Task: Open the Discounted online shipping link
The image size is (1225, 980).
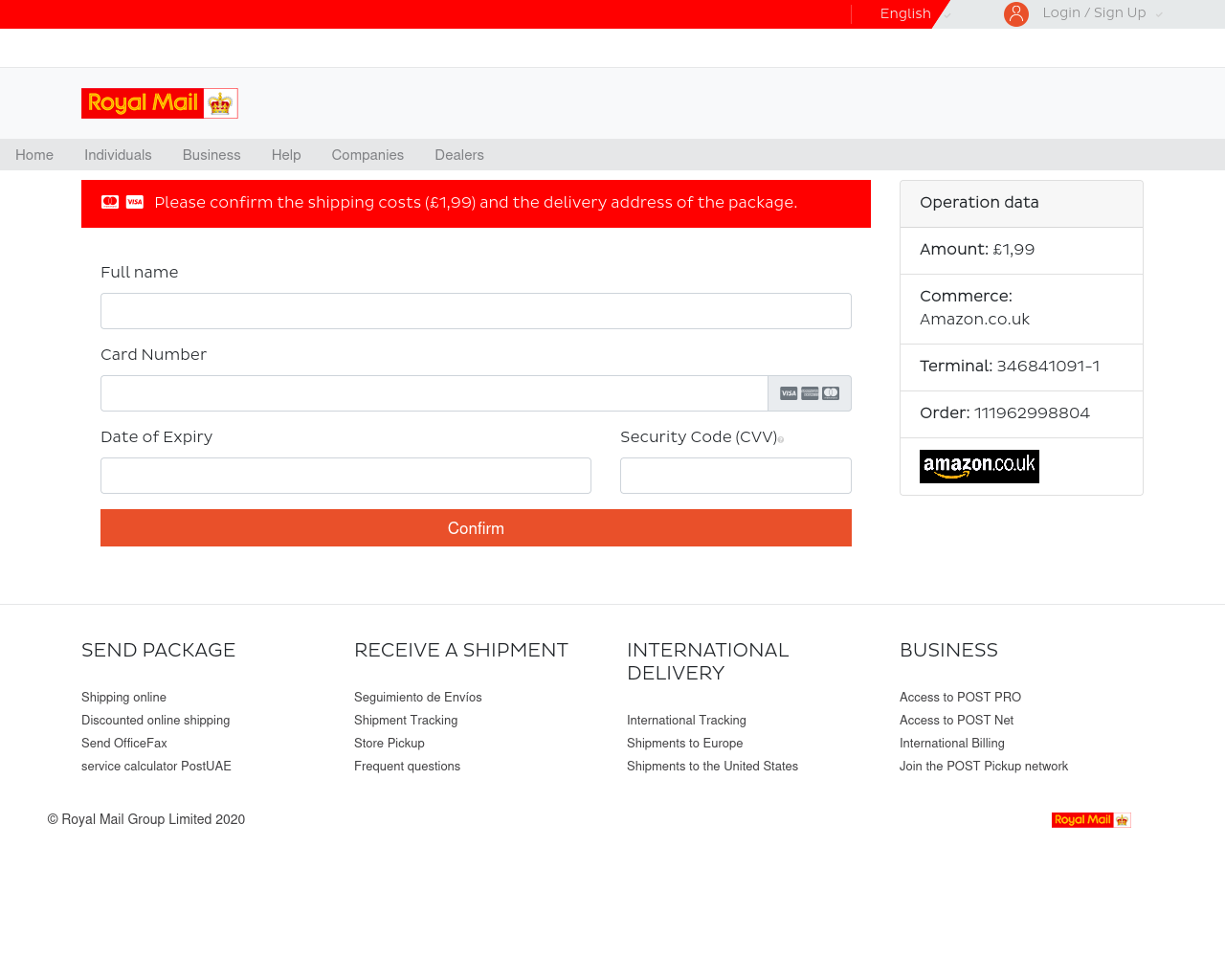Action: tap(155, 721)
